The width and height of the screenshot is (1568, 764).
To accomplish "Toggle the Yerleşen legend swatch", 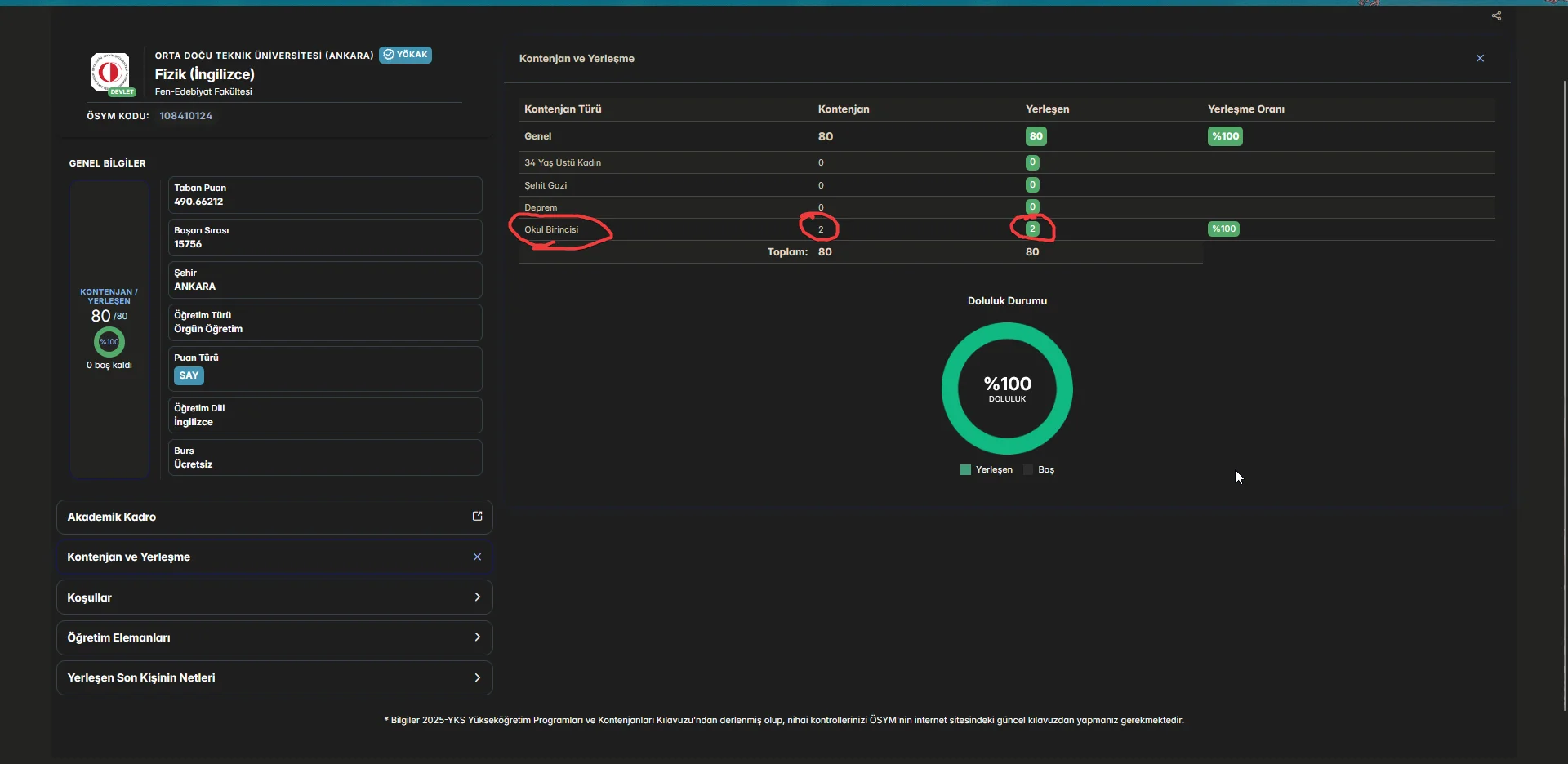I will tap(965, 469).
